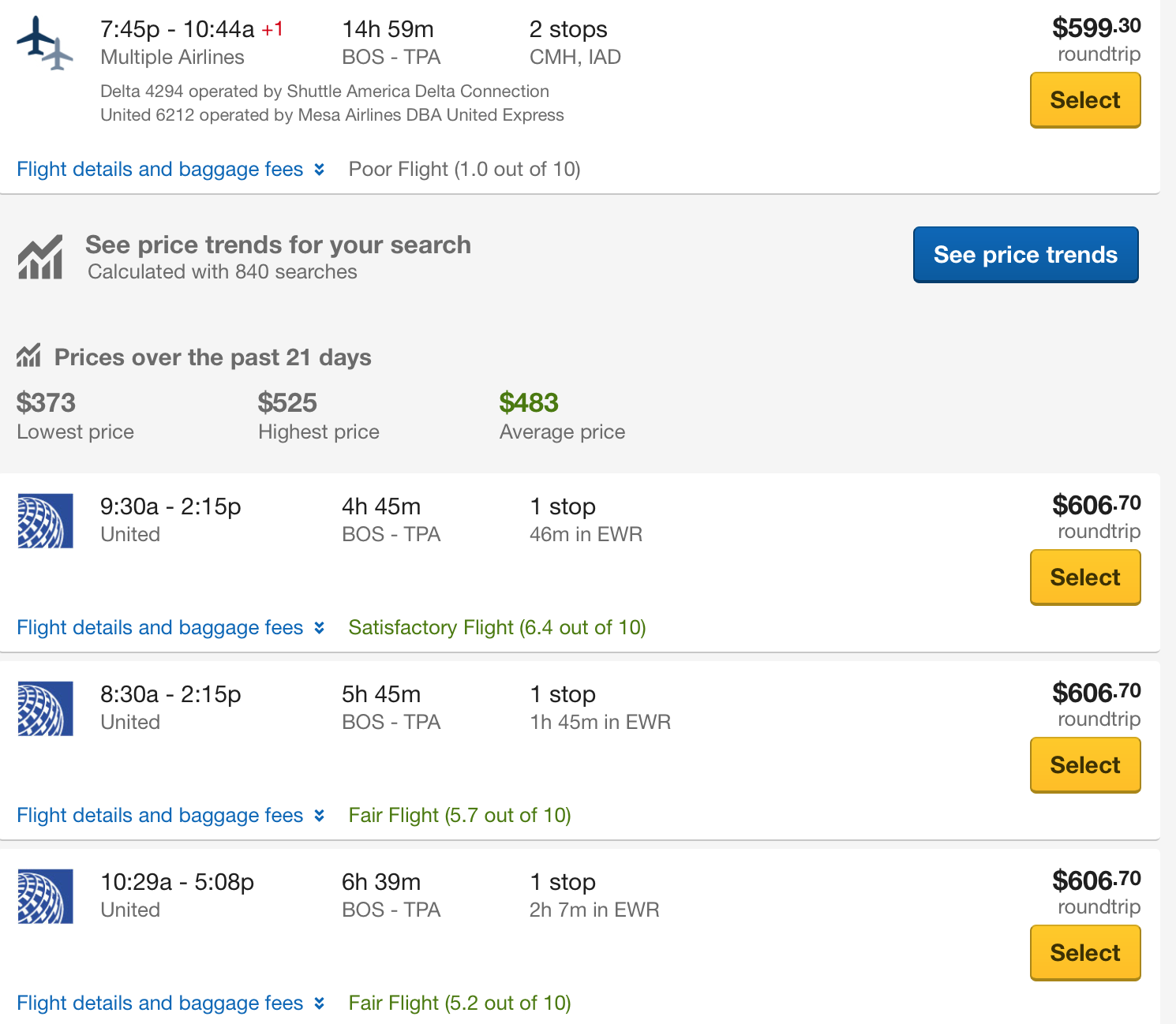Click the $483 average price value
The height and width of the screenshot is (1024, 1176).
click(529, 403)
